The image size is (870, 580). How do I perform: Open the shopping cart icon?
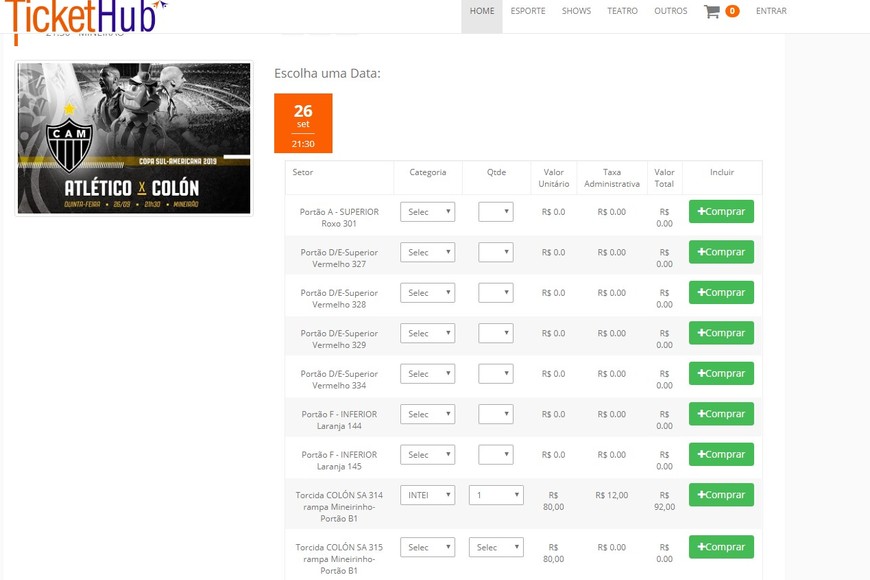point(712,12)
